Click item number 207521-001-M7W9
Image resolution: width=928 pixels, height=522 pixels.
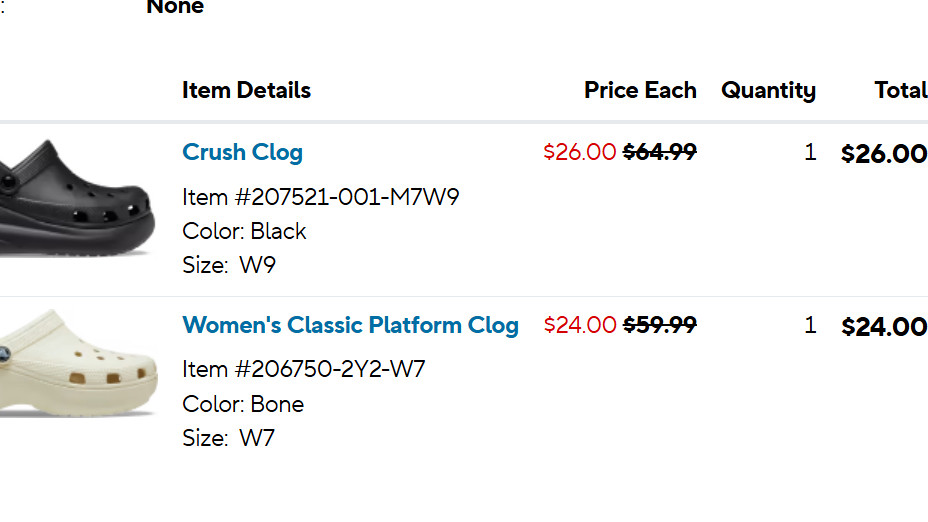(321, 197)
